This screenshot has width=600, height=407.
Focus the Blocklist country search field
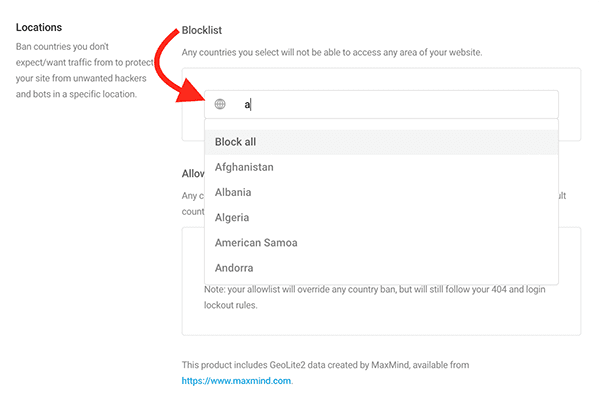[381, 104]
